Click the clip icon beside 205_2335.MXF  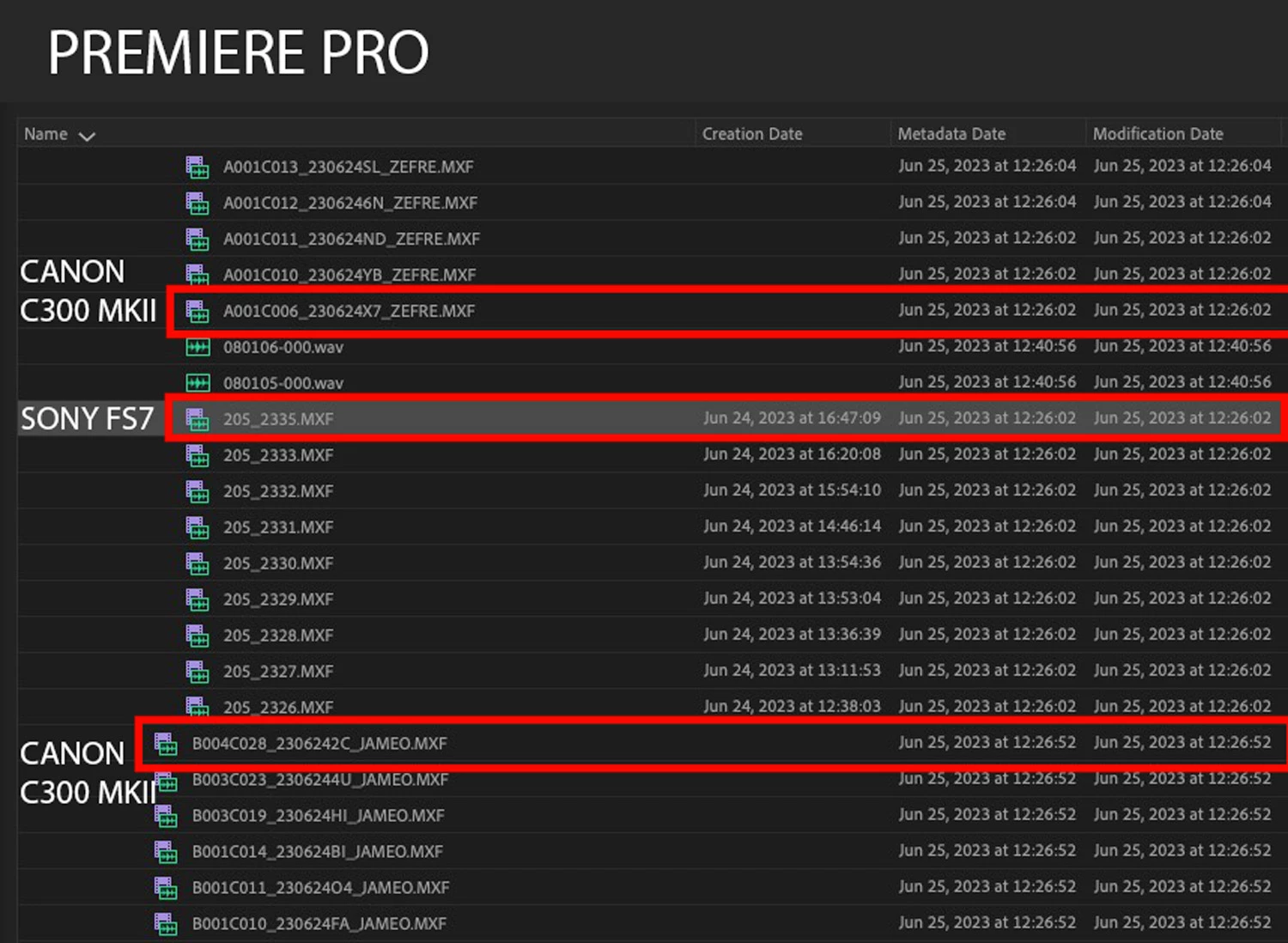[197, 419]
